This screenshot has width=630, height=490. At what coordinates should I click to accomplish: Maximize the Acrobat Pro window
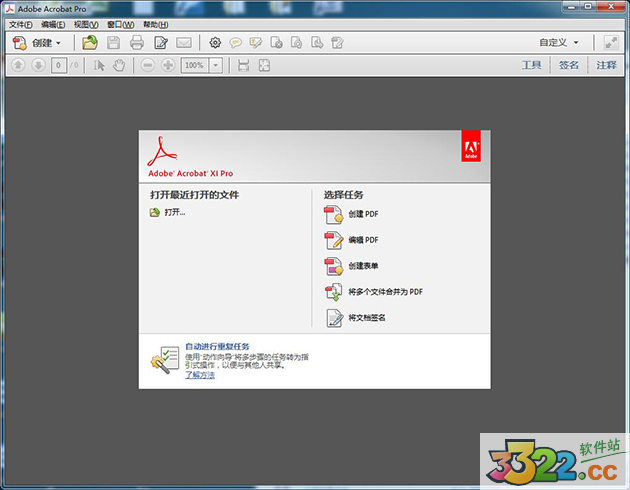[588, 7]
